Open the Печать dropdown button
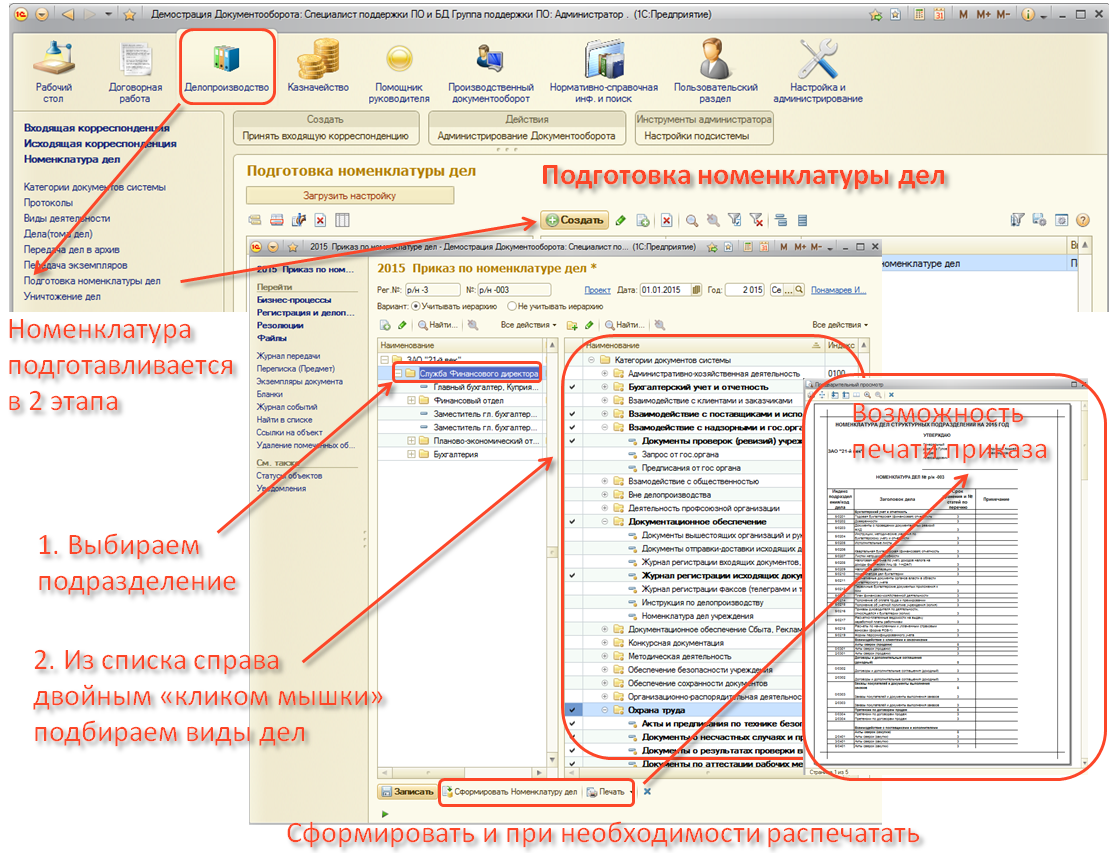Viewport: 1118px width, 853px height. click(611, 792)
